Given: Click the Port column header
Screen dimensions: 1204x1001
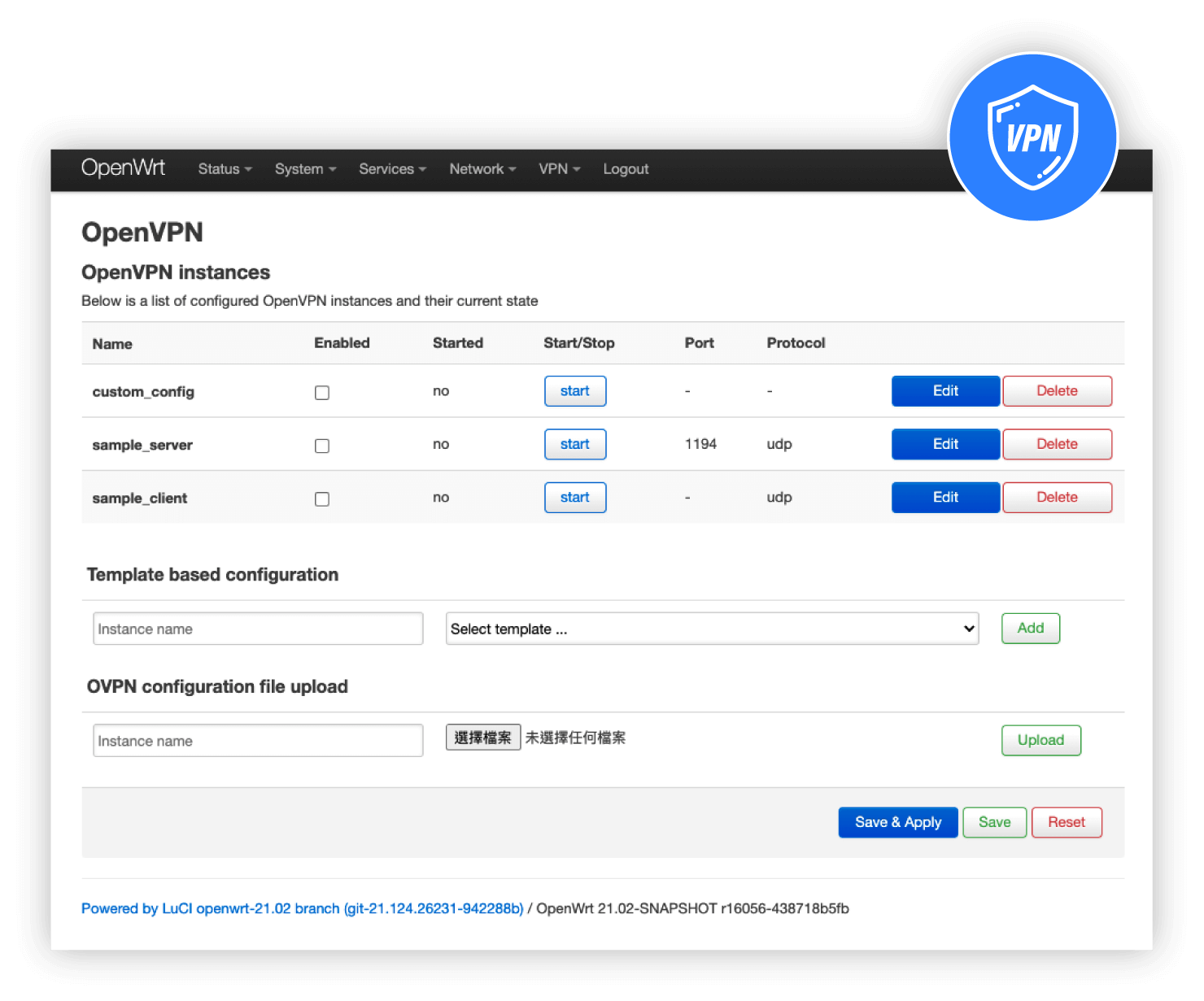Looking at the screenshot, I should 700,343.
